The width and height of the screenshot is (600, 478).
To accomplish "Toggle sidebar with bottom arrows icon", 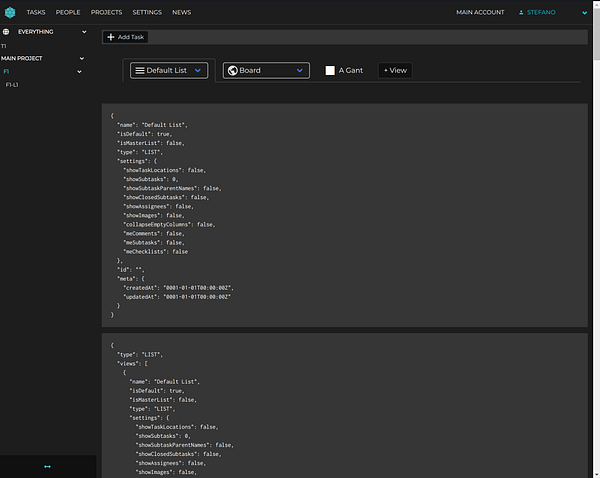I will (47, 466).
